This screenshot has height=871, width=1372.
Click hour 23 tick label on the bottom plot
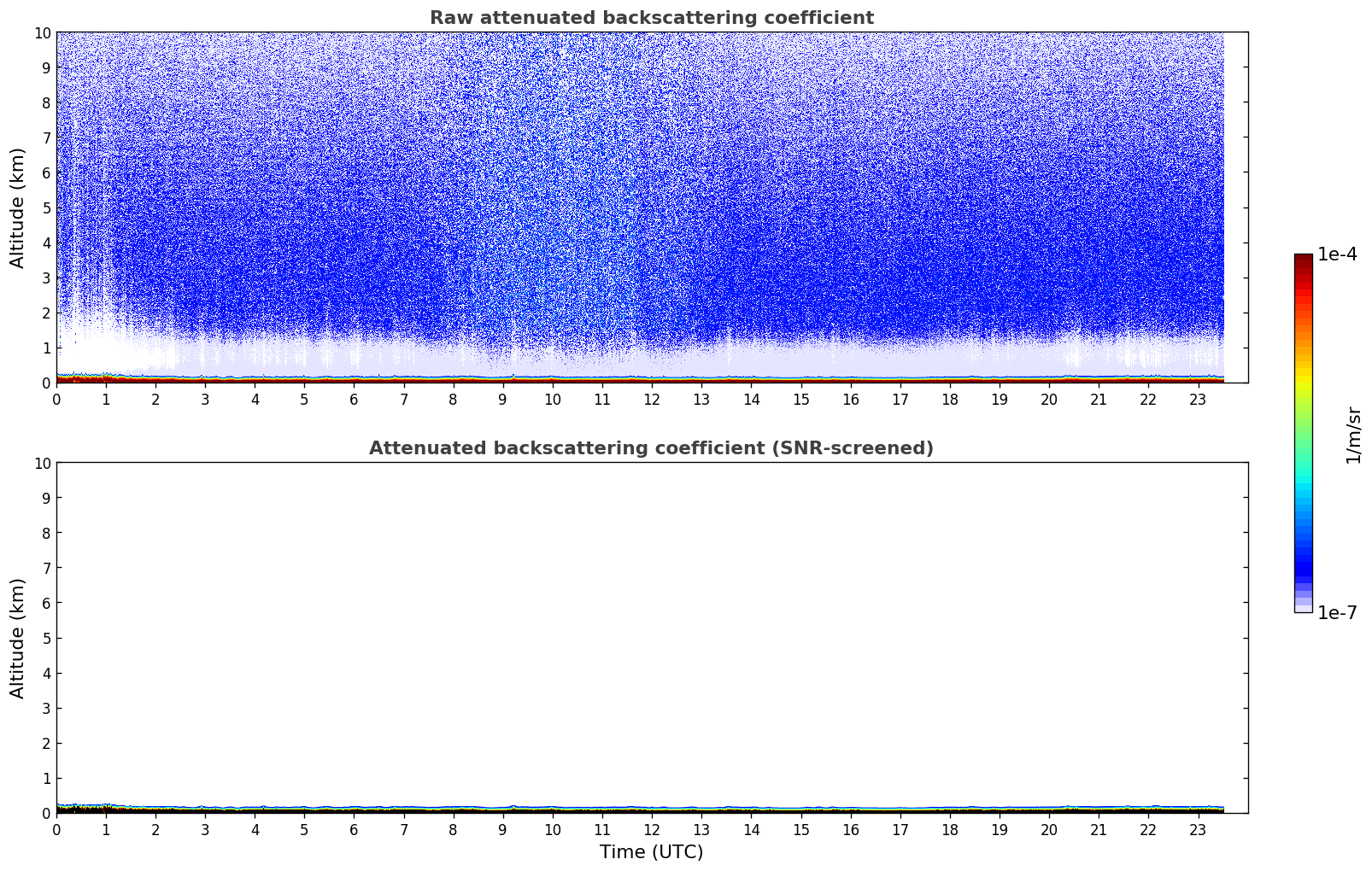pyautogui.click(x=1198, y=829)
